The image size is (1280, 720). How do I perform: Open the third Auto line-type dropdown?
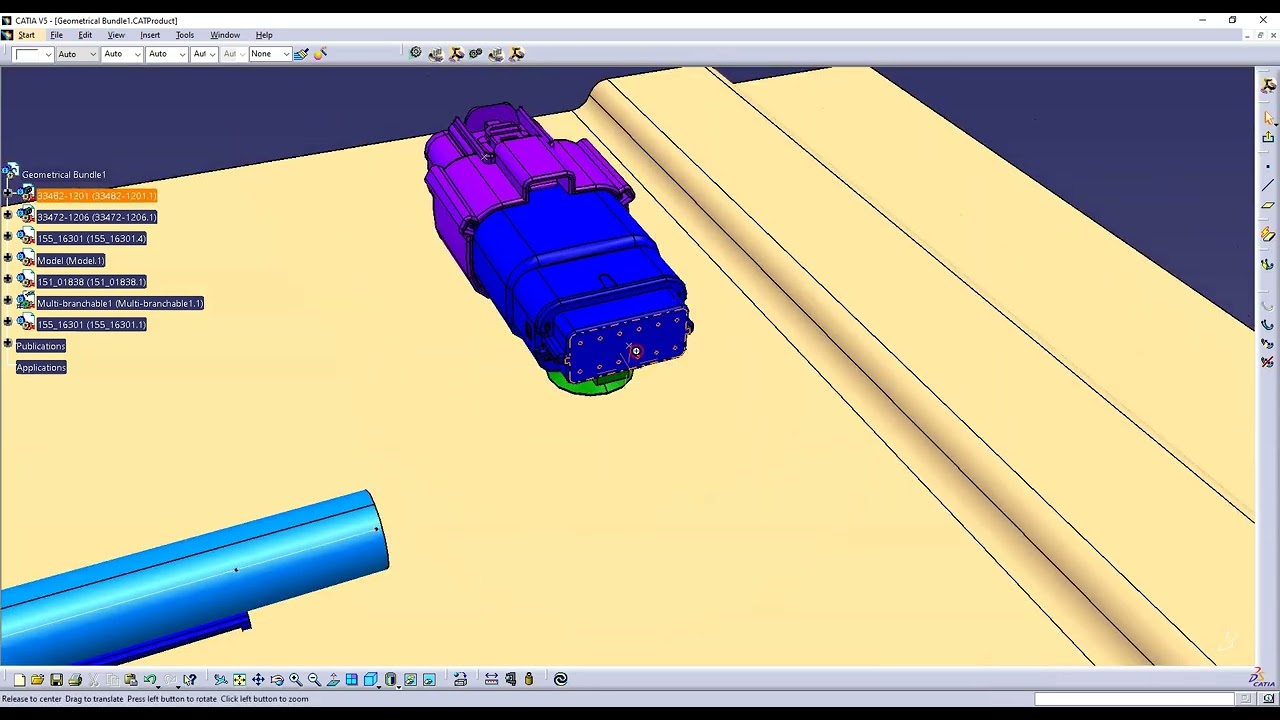click(x=166, y=54)
